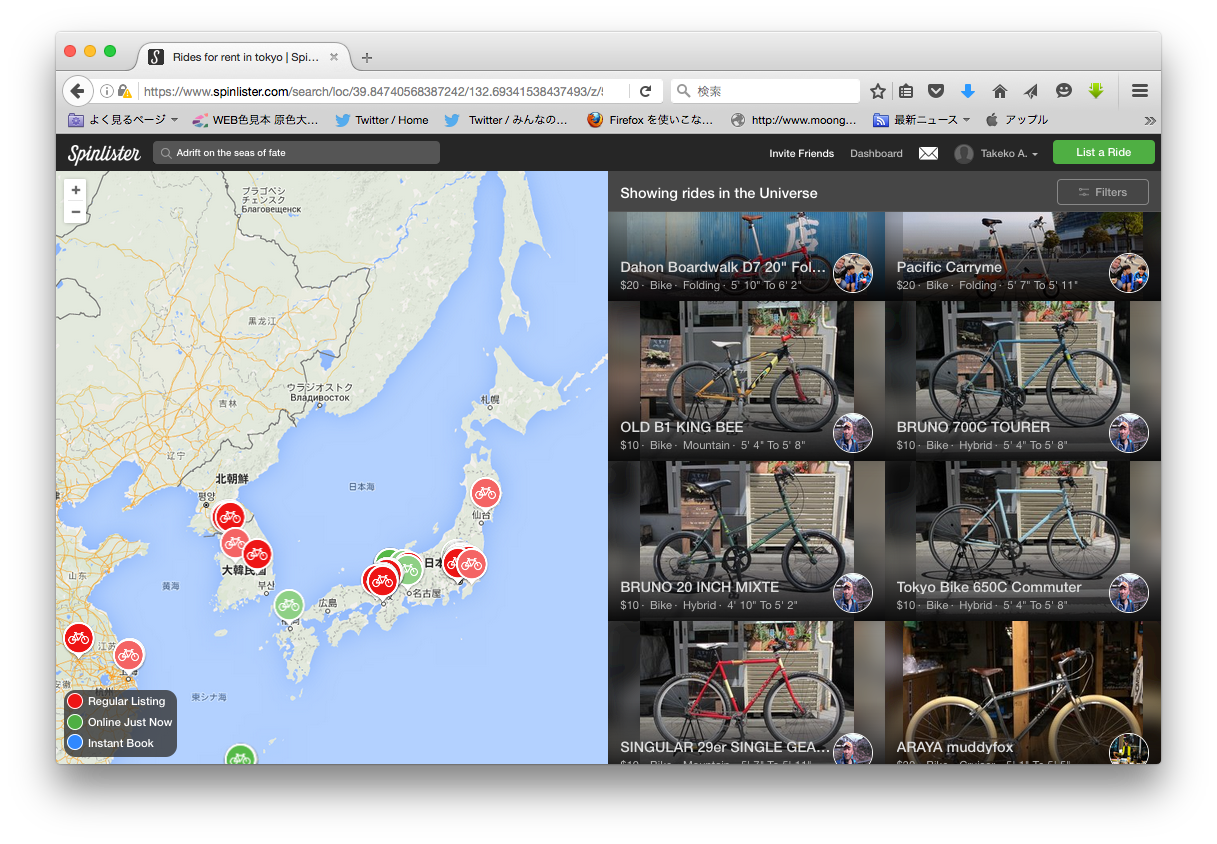This screenshot has height=844, width=1217.
Task: Click the List a Ride button
Action: [1103, 152]
